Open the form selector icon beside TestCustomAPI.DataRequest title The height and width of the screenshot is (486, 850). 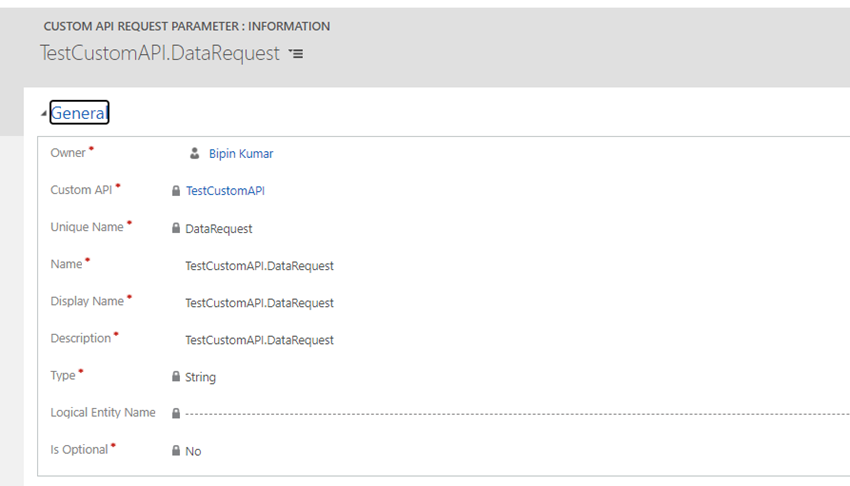[295, 54]
